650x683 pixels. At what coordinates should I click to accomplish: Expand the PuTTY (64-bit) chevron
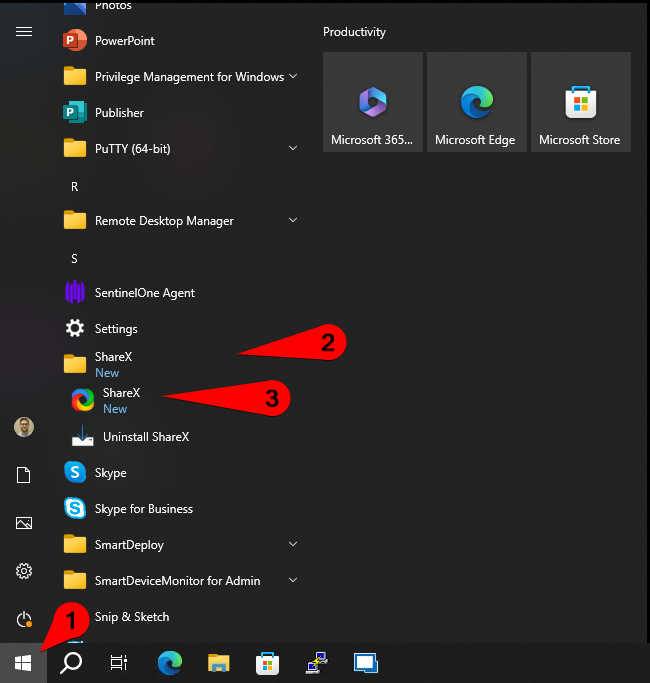pyautogui.click(x=293, y=148)
